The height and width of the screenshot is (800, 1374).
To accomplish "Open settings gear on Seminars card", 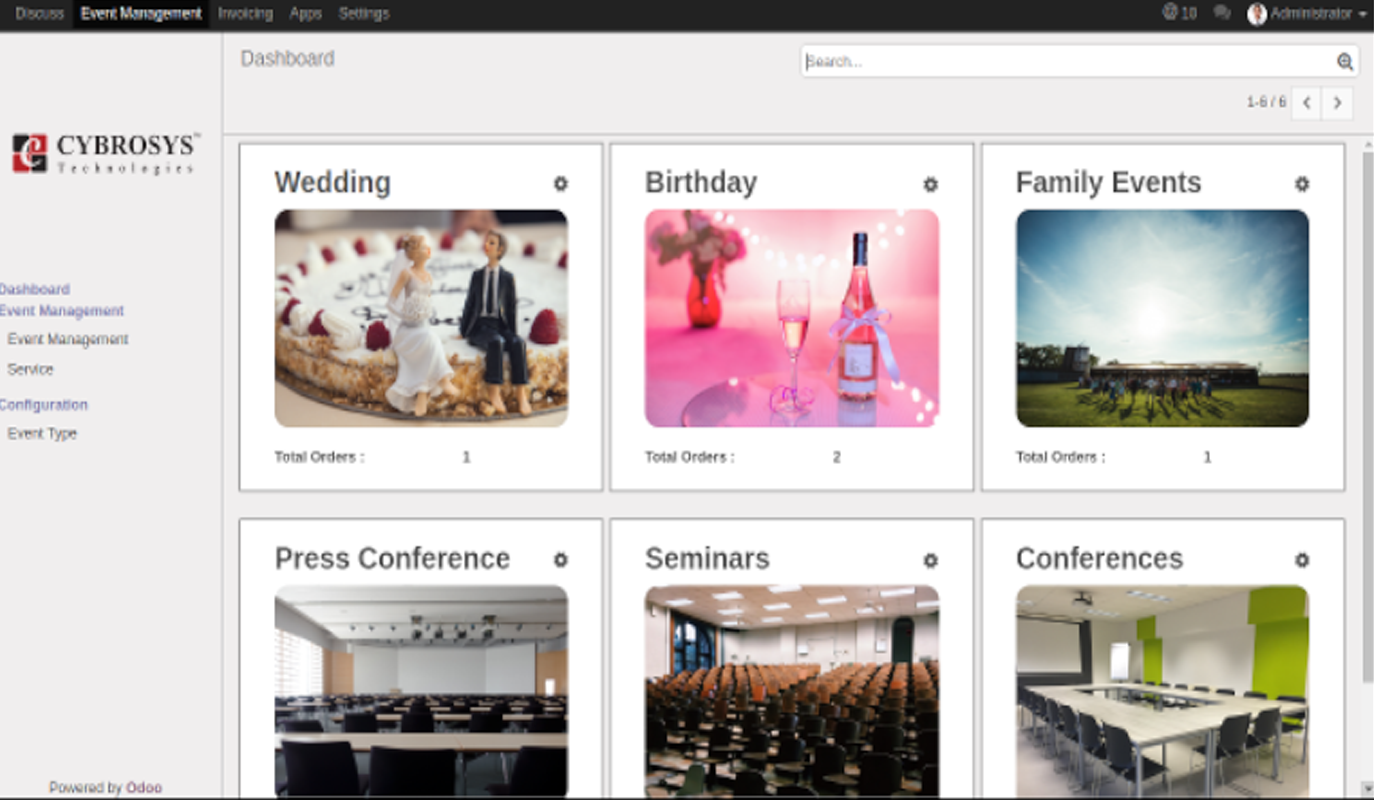I will click(x=930, y=560).
